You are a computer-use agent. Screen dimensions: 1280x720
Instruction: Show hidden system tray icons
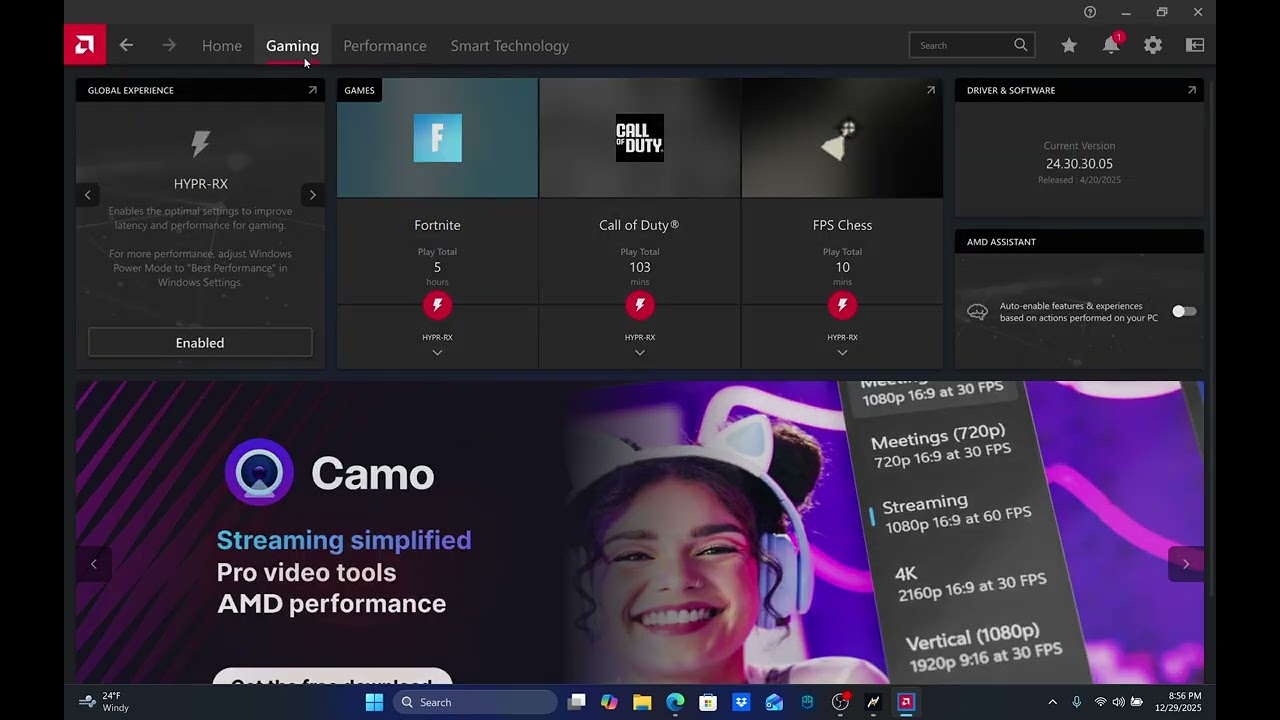click(x=1052, y=702)
